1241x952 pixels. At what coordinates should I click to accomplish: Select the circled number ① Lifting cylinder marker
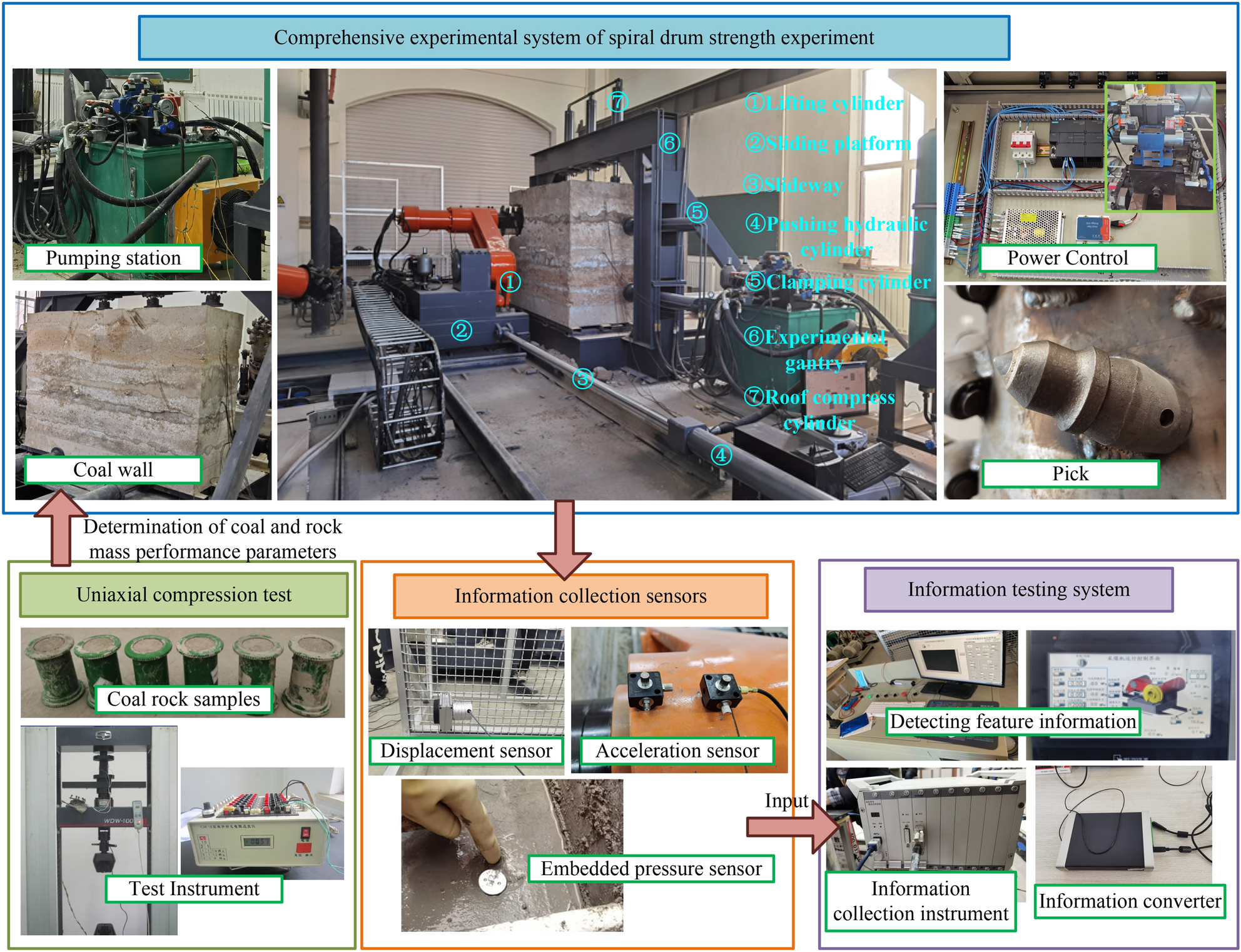[x=512, y=281]
